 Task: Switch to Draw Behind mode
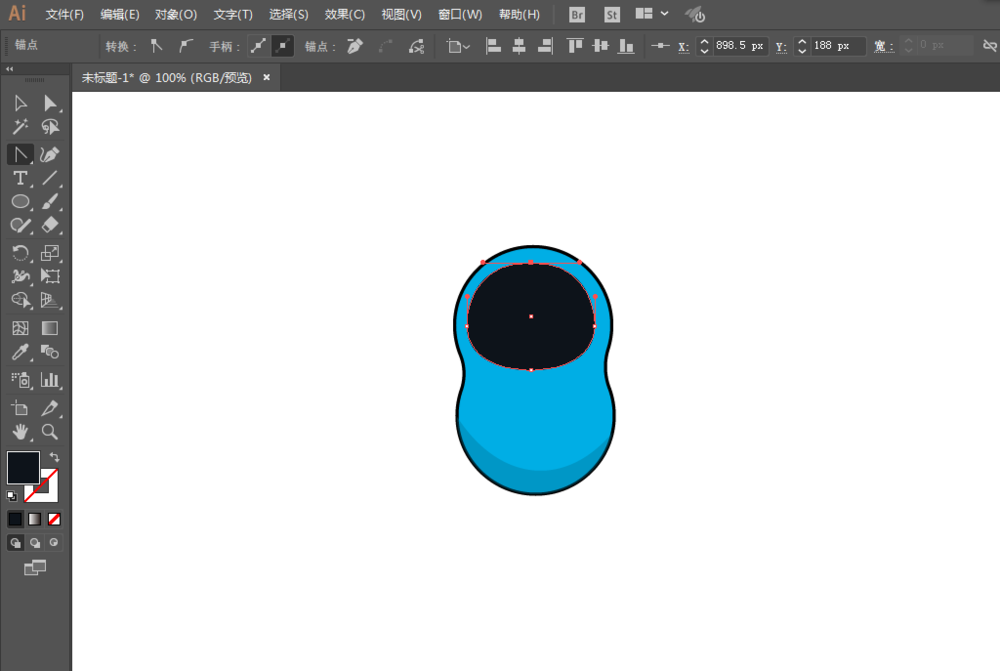point(35,543)
